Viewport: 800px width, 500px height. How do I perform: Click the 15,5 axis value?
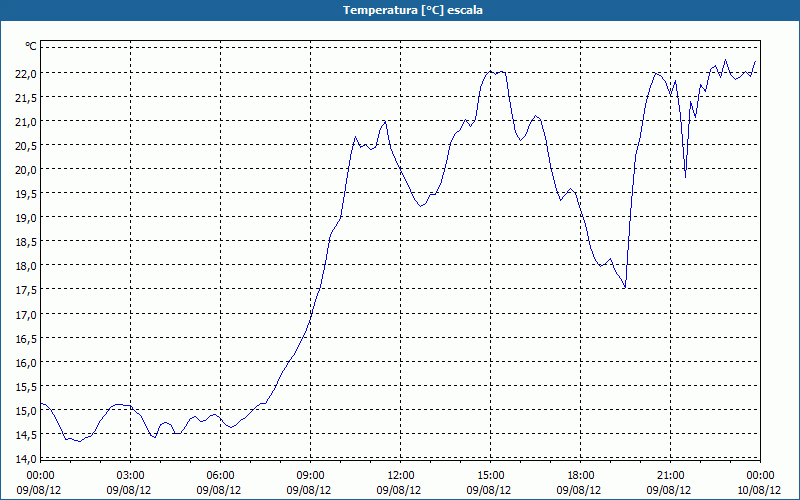coord(26,387)
